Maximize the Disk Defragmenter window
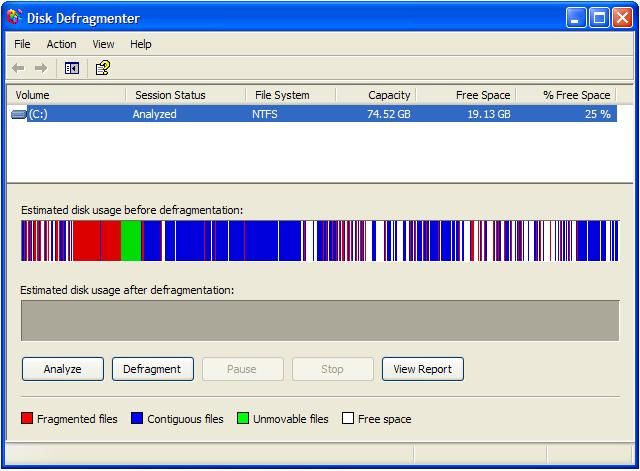 click(599, 18)
